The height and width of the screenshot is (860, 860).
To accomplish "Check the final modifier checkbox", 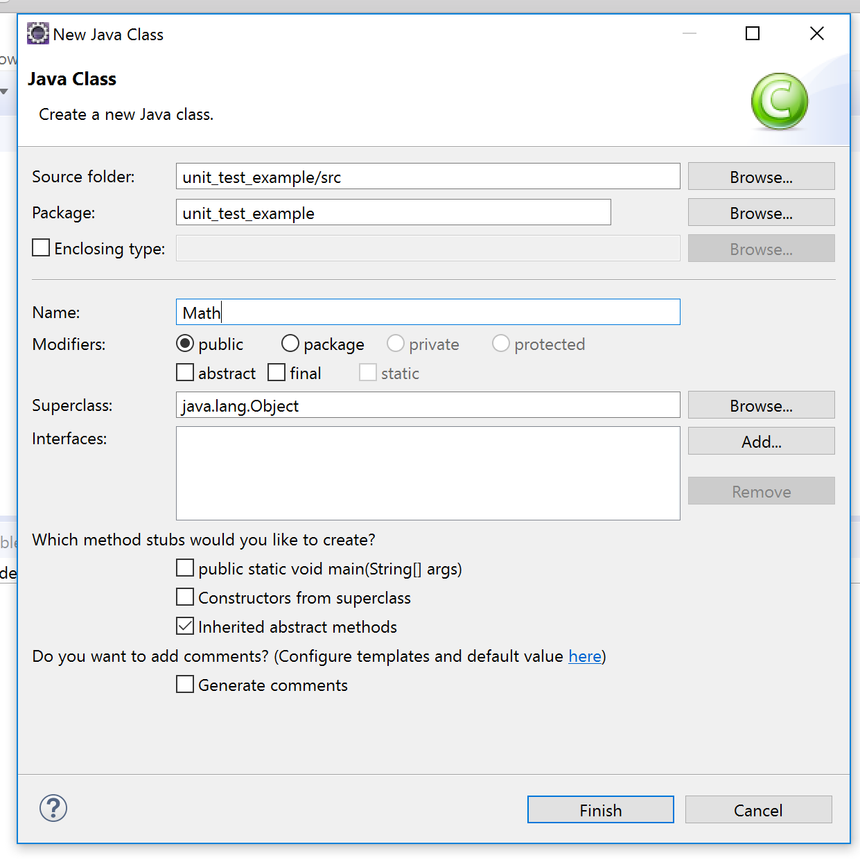I will (x=277, y=373).
